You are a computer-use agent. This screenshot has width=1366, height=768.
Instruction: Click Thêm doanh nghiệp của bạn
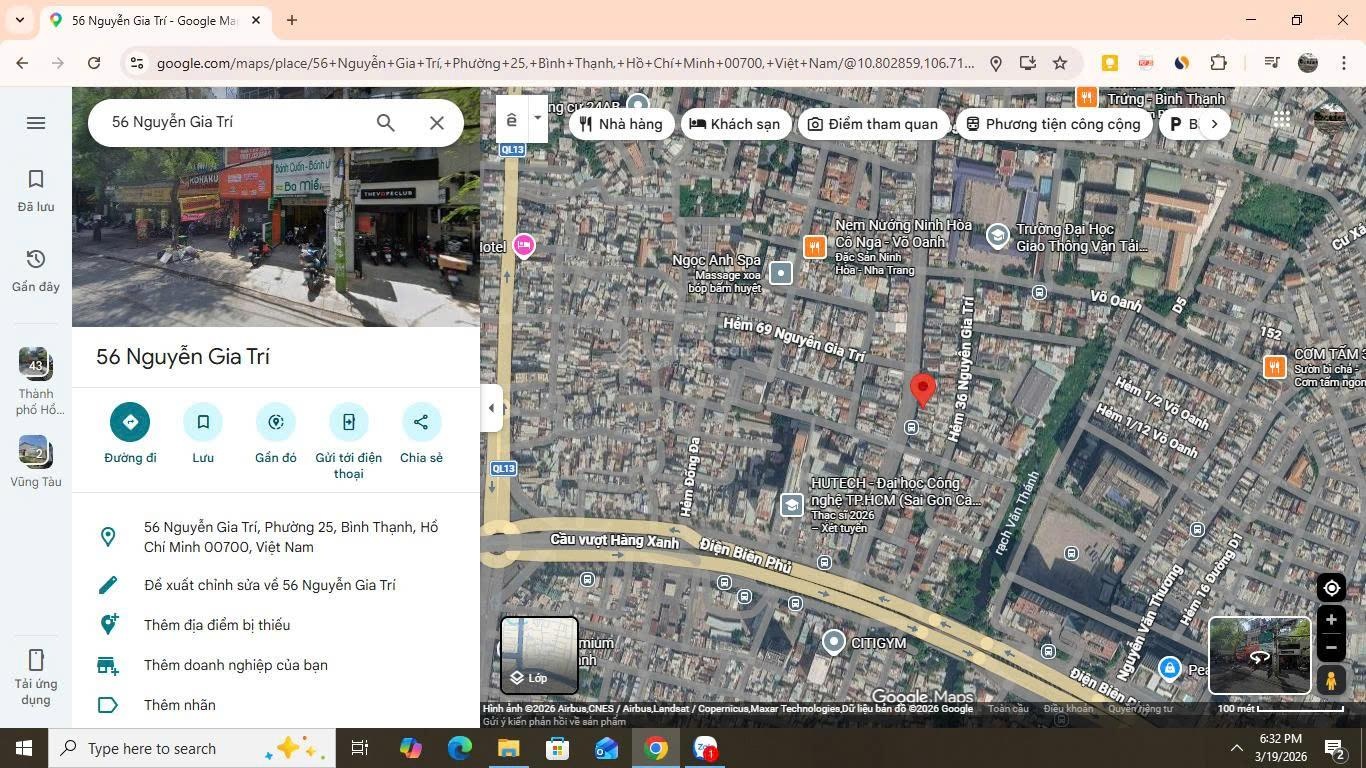tap(276, 665)
